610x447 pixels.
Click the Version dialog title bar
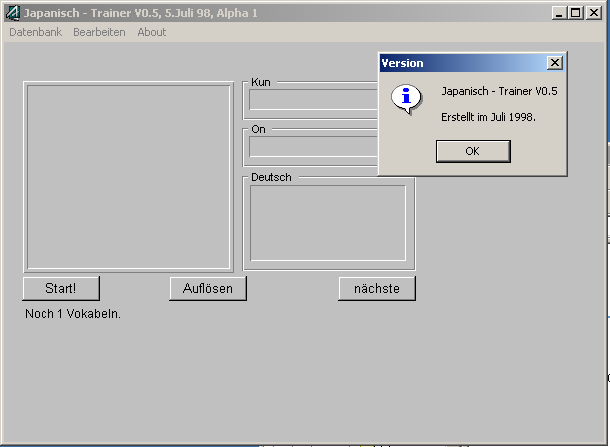coord(460,63)
